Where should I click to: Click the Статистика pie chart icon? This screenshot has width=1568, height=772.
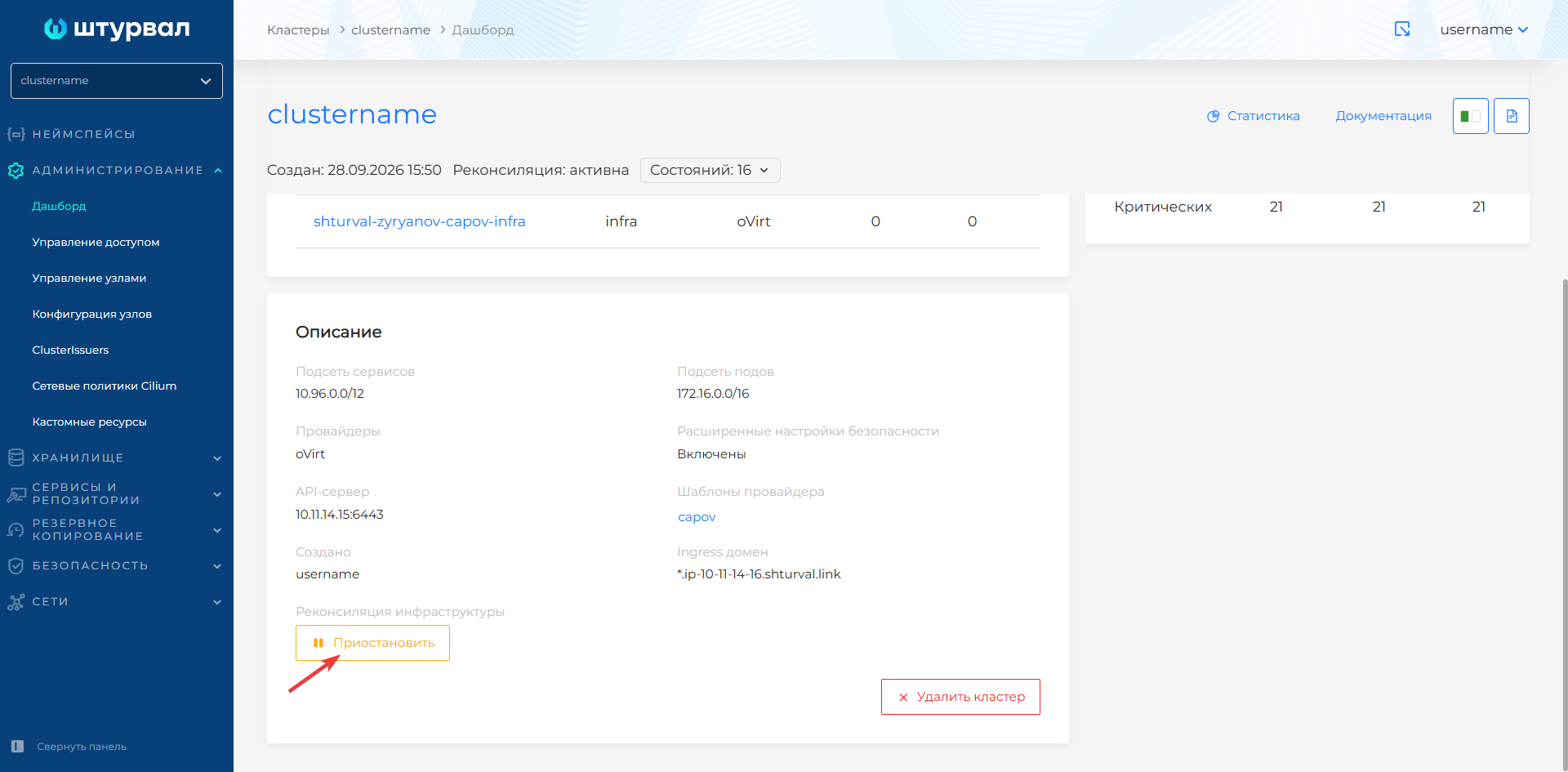tap(1213, 116)
